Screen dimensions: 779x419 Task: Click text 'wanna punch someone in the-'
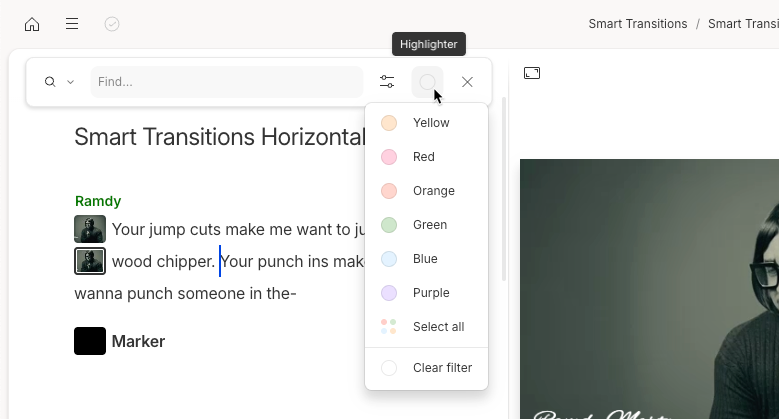(x=185, y=293)
